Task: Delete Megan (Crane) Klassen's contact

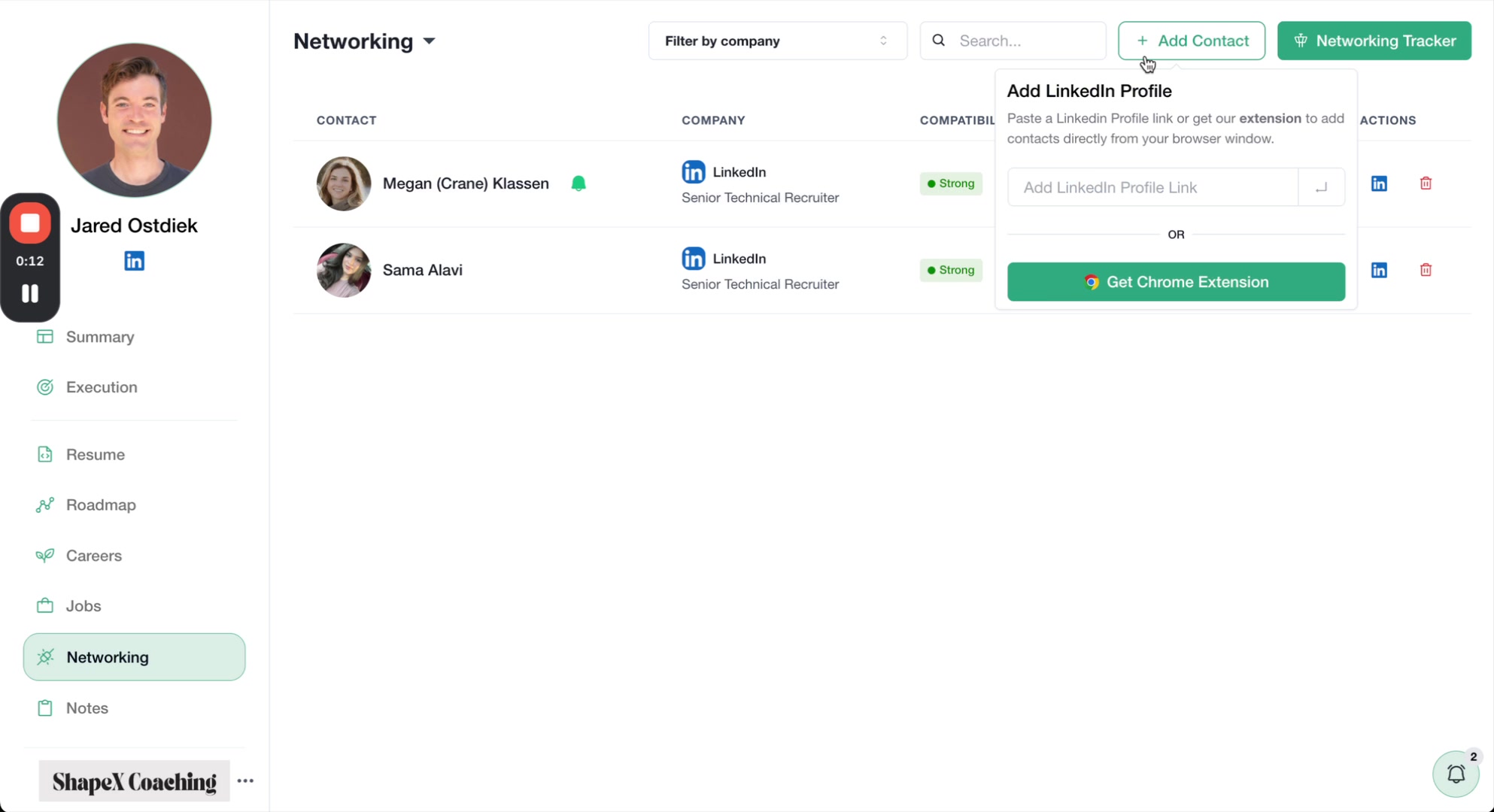Action: coord(1426,183)
